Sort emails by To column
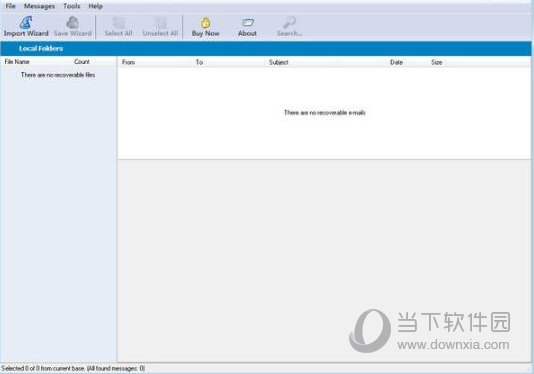534x374 pixels. (199, 62)
